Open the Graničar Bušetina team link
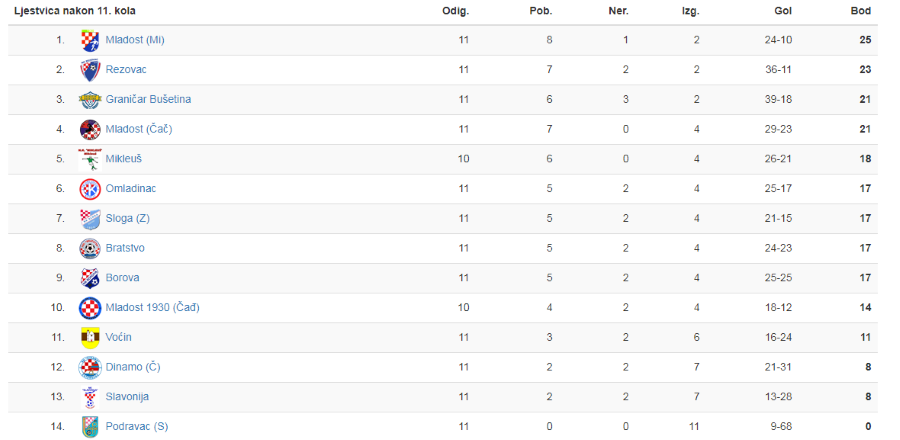900x440 pixels. coord(148,99)
